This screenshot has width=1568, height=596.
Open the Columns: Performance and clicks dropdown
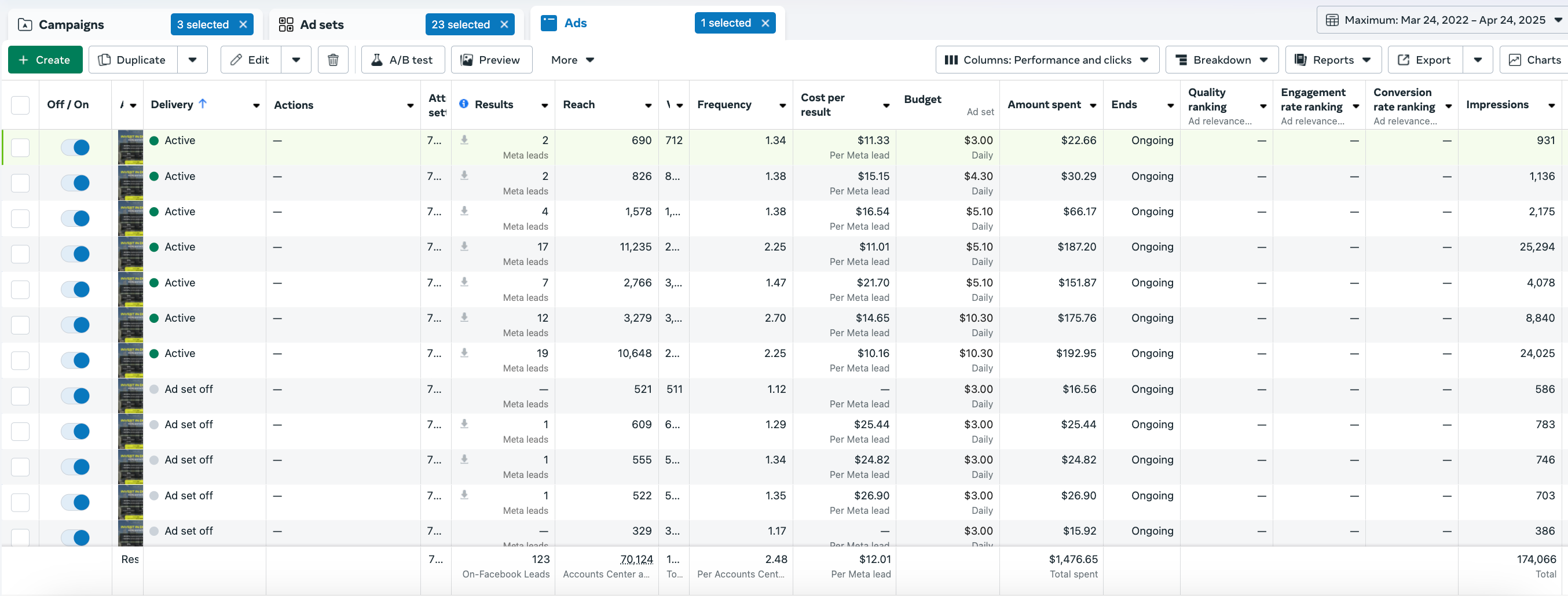click(x=1046, y=60)
